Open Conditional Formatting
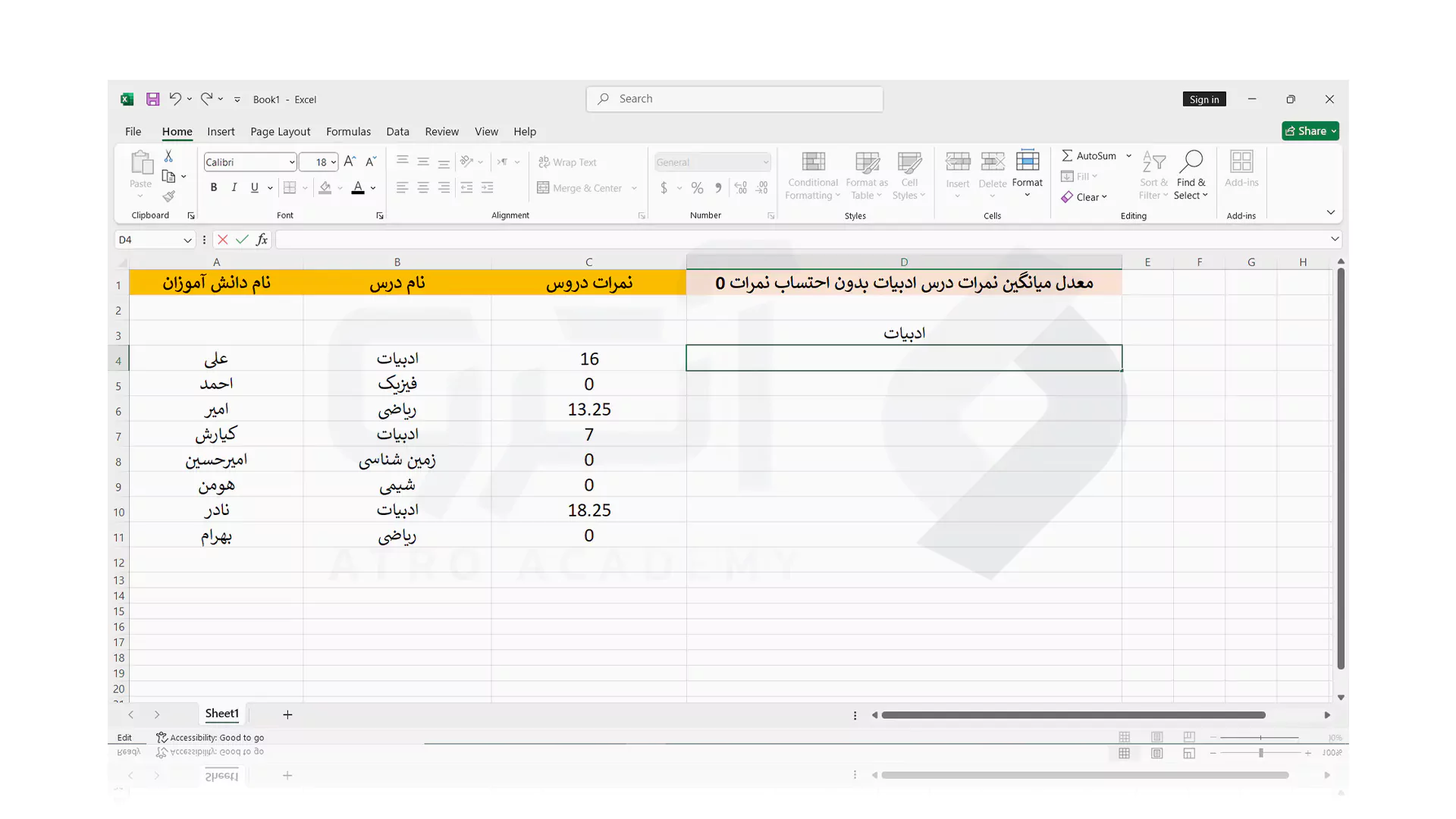Viewport: 1456px width, 819px height. tap(812, 175)
